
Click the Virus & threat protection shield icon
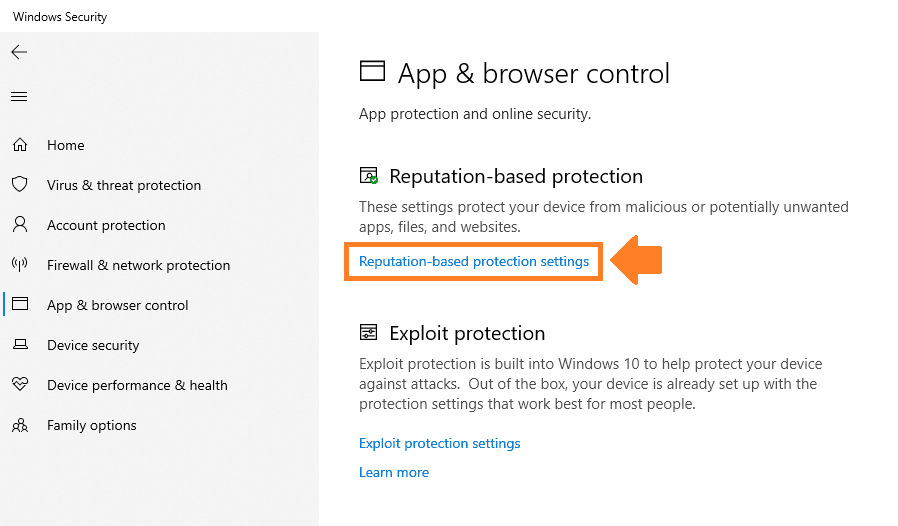point(20,185)
